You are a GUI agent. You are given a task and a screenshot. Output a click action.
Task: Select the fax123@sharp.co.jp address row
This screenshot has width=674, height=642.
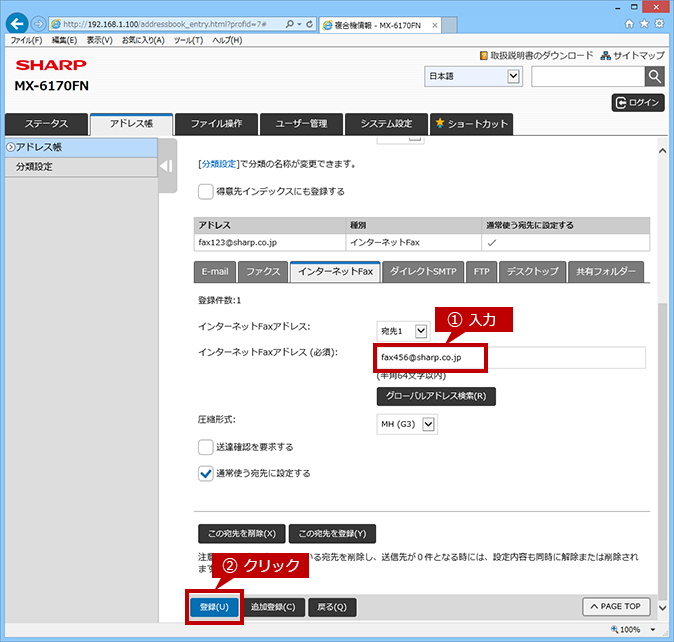422,242
